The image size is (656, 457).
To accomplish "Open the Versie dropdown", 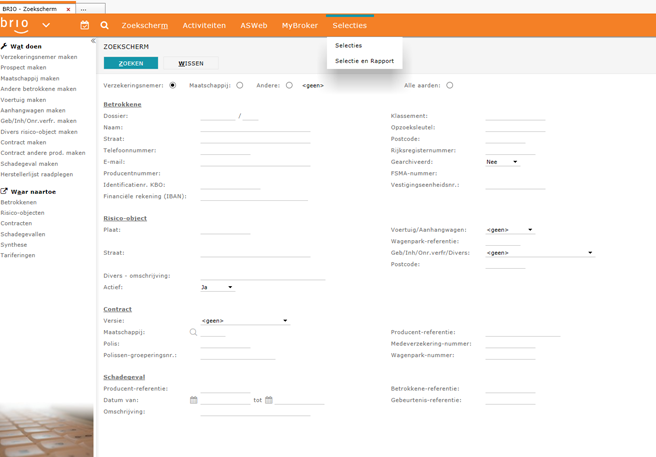I will coord(245,321).
